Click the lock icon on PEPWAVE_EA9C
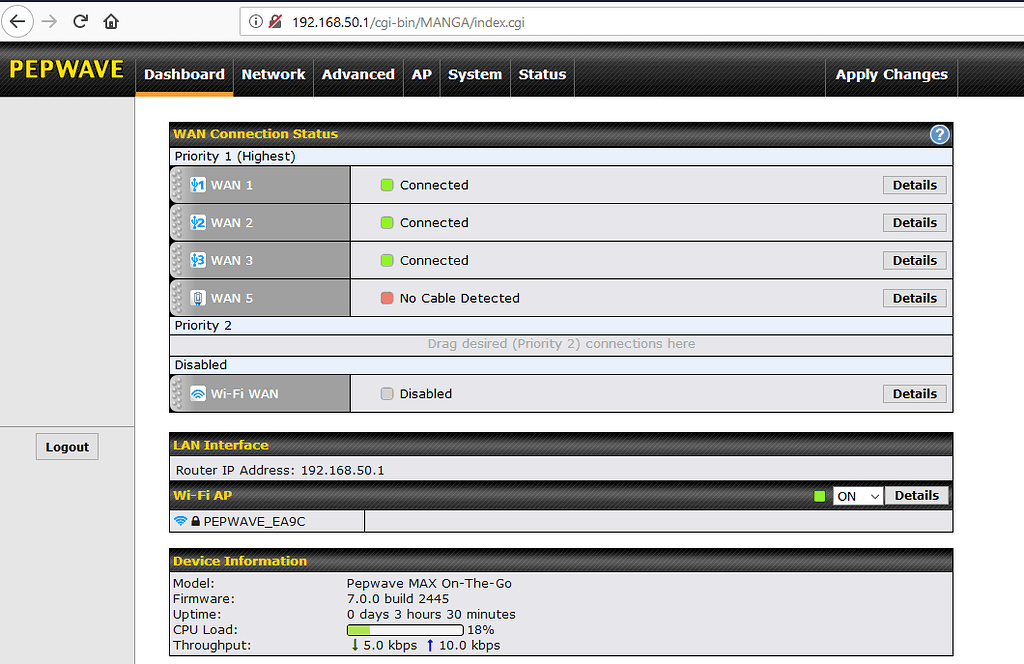Viewport: 1024px width, 664px height. (194, 520)
